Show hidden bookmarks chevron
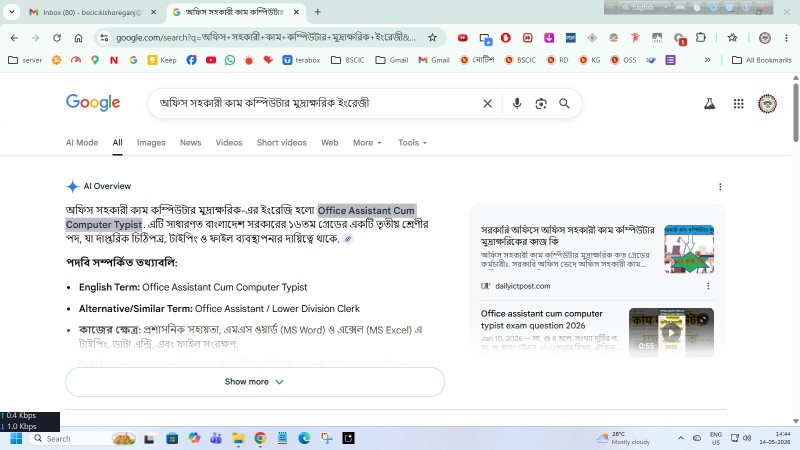This screenshot has height=450, width=800. click(x=708, y=60)
